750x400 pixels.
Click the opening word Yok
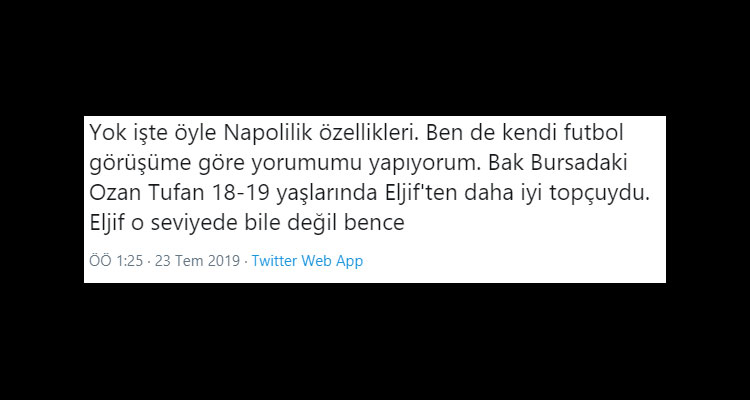click(107, 134)
